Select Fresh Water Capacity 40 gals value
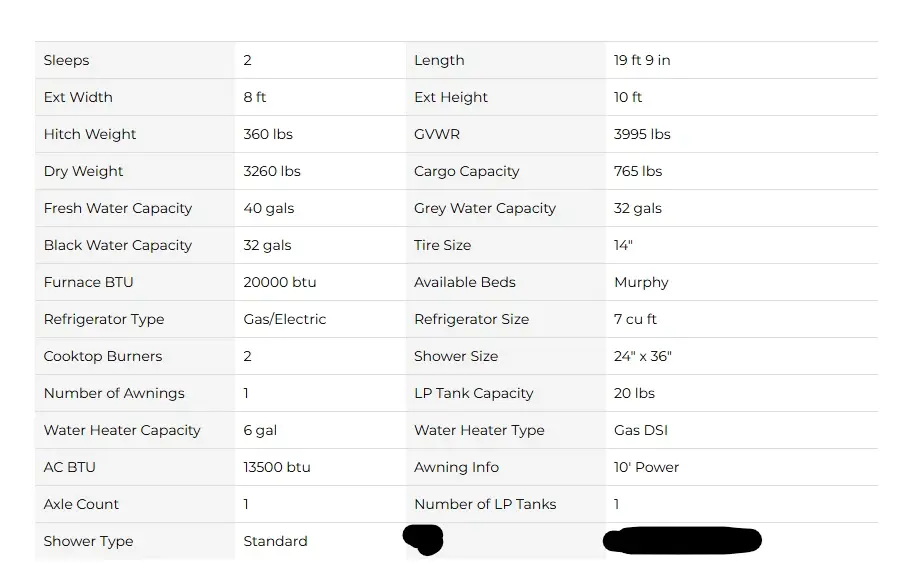The width and height of the screenshot is (897, 587). pyautogui.click(x=268, y=208)
